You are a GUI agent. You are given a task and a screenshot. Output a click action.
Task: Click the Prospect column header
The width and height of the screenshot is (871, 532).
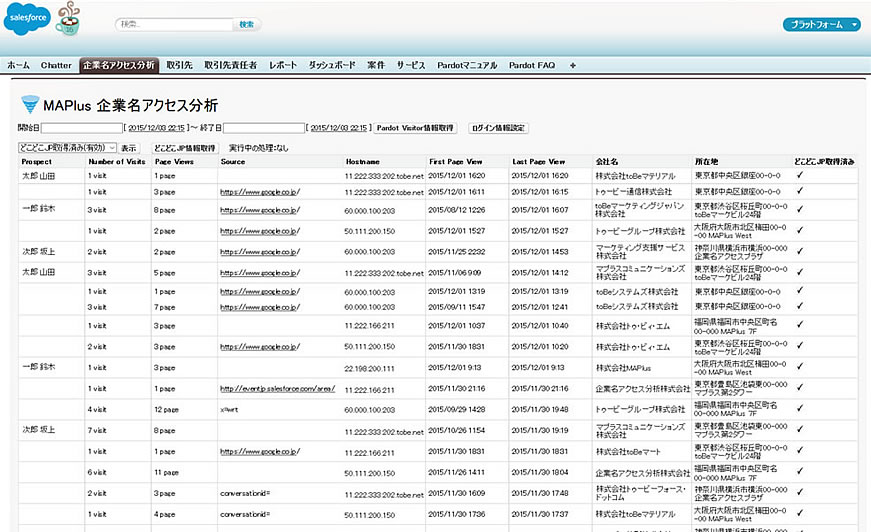(x=37, y=162)
